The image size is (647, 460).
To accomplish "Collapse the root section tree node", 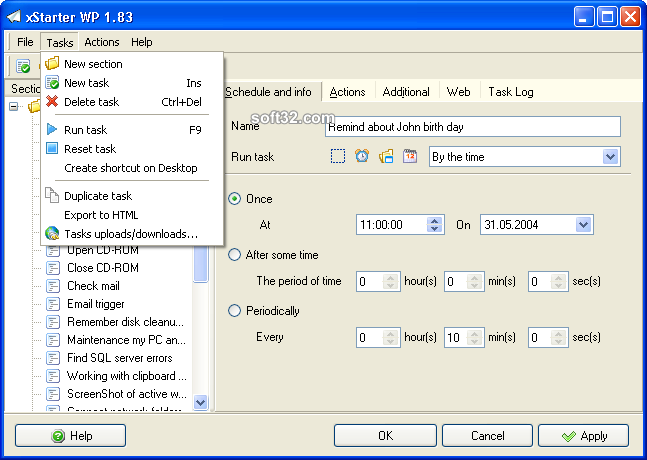I will [14, 107].
